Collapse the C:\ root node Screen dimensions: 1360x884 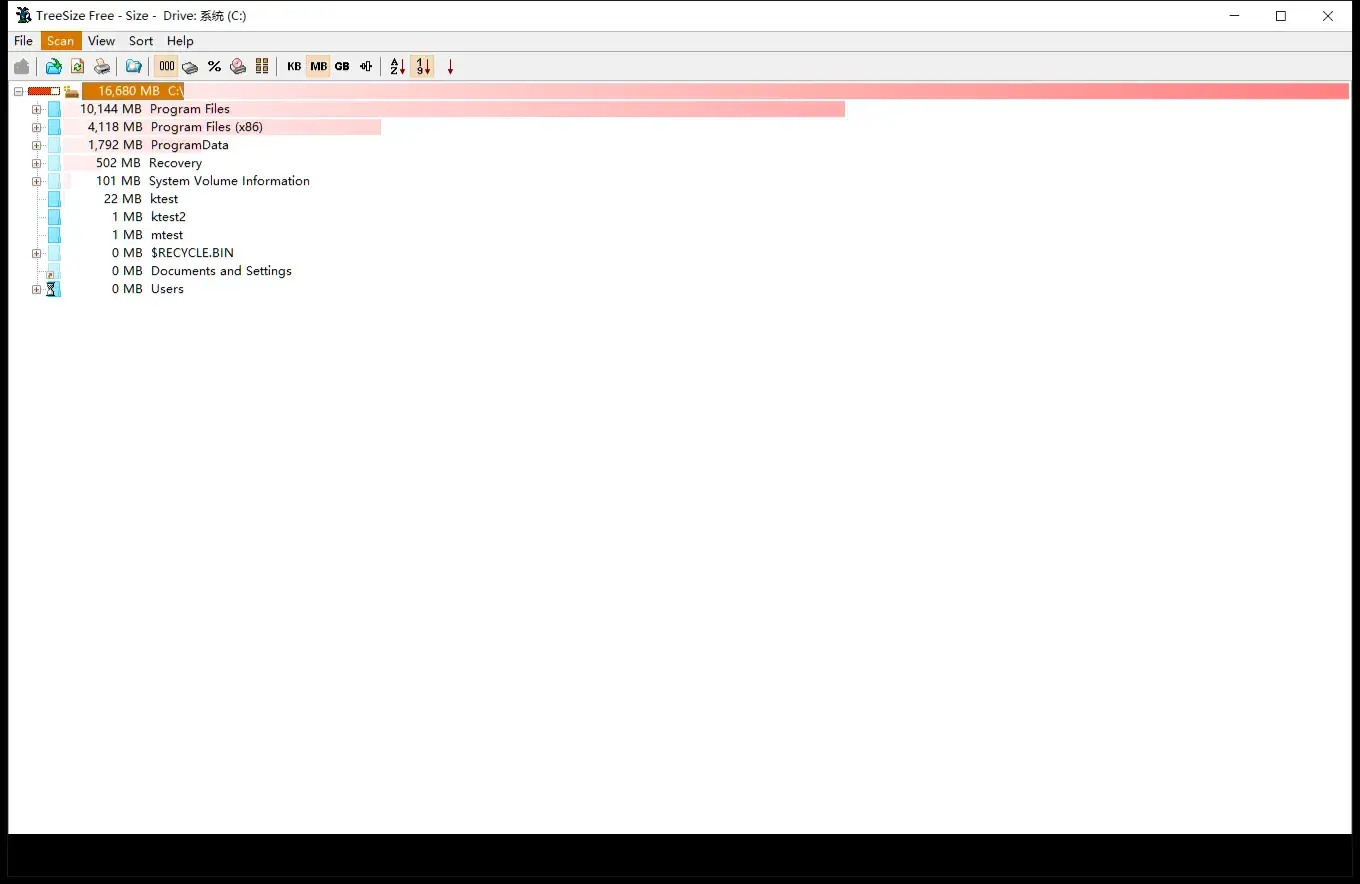tap(18, 91)
